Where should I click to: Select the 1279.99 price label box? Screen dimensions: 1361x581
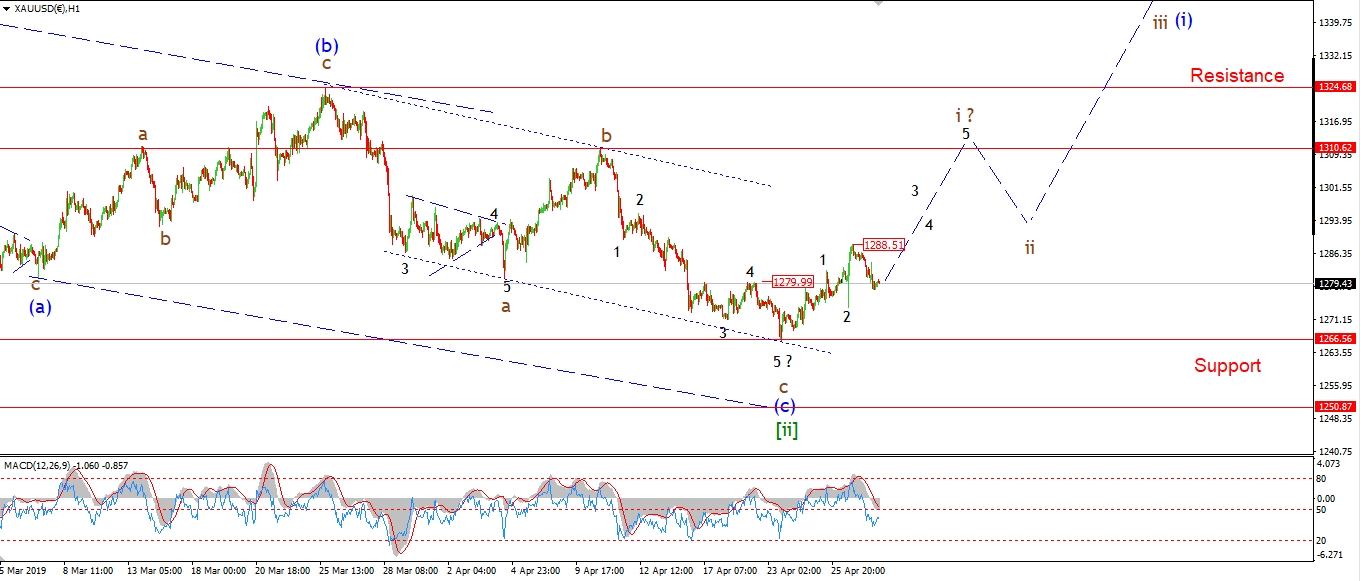(x=793, y=282)
